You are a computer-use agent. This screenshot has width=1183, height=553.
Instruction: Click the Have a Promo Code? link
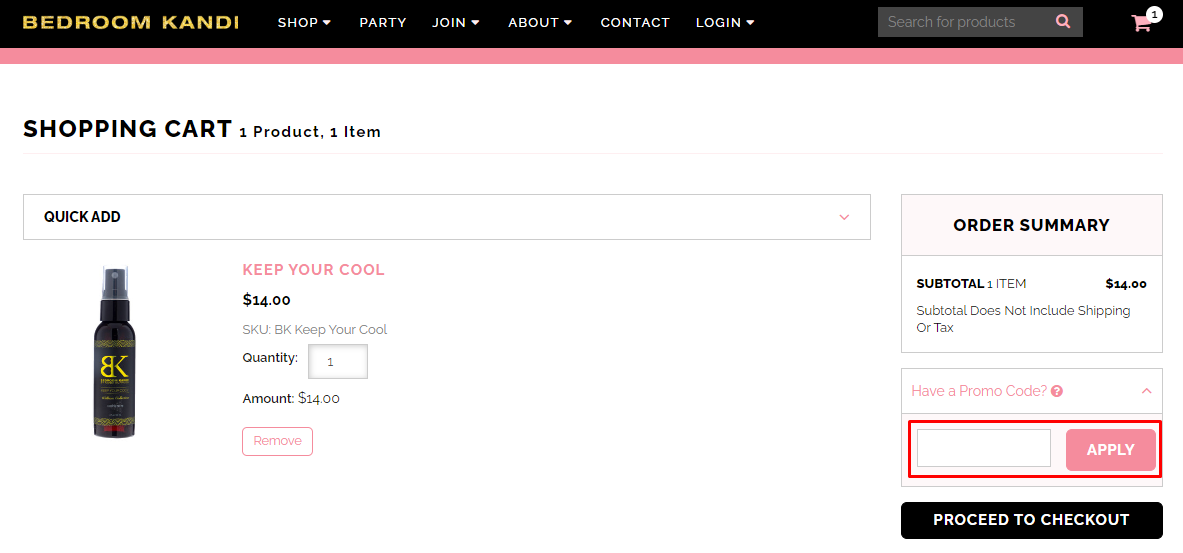click(979, 391)
